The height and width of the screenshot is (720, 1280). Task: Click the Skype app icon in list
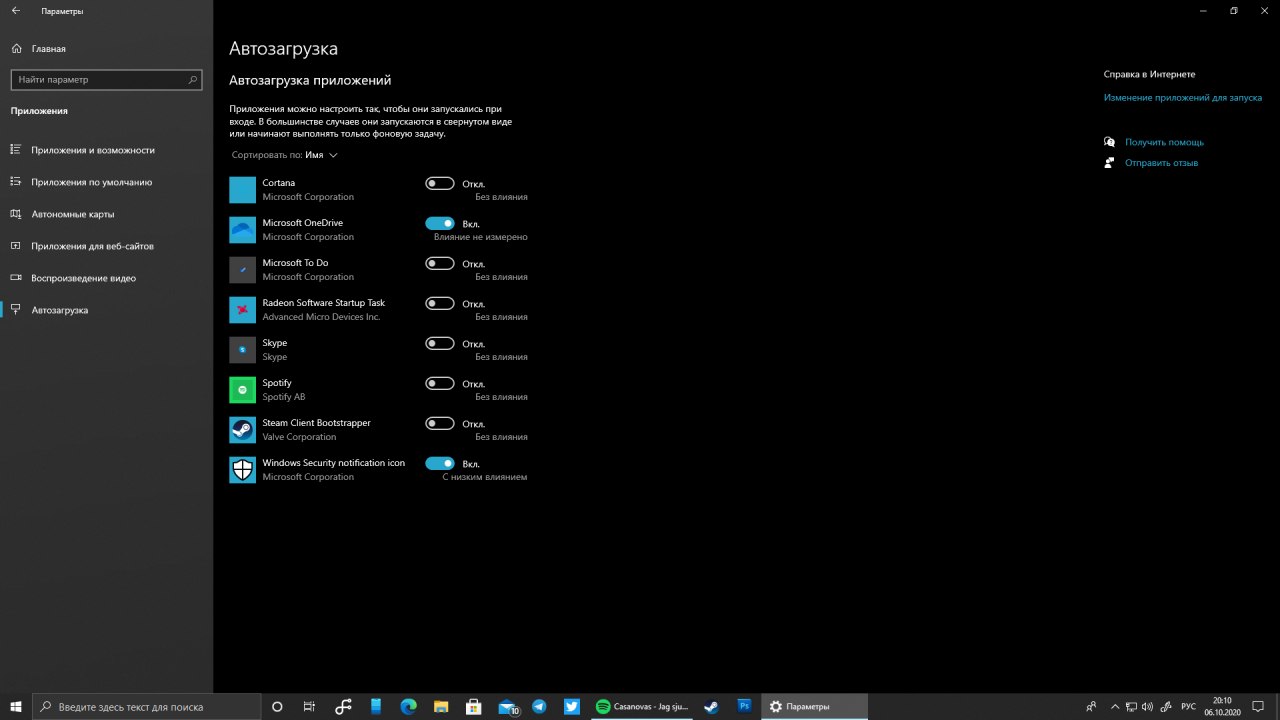(x=242, y=350)
